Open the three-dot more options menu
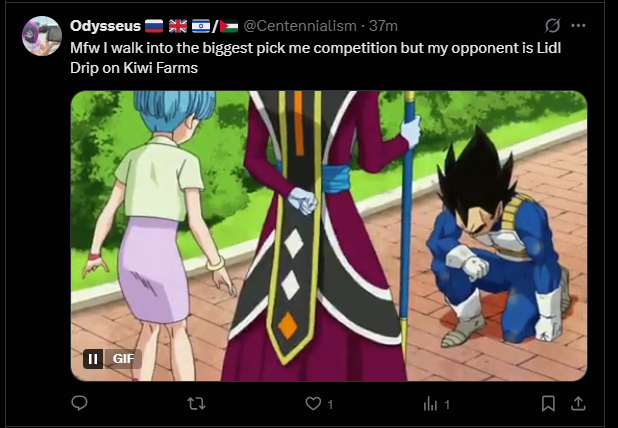 coord(578,26)
